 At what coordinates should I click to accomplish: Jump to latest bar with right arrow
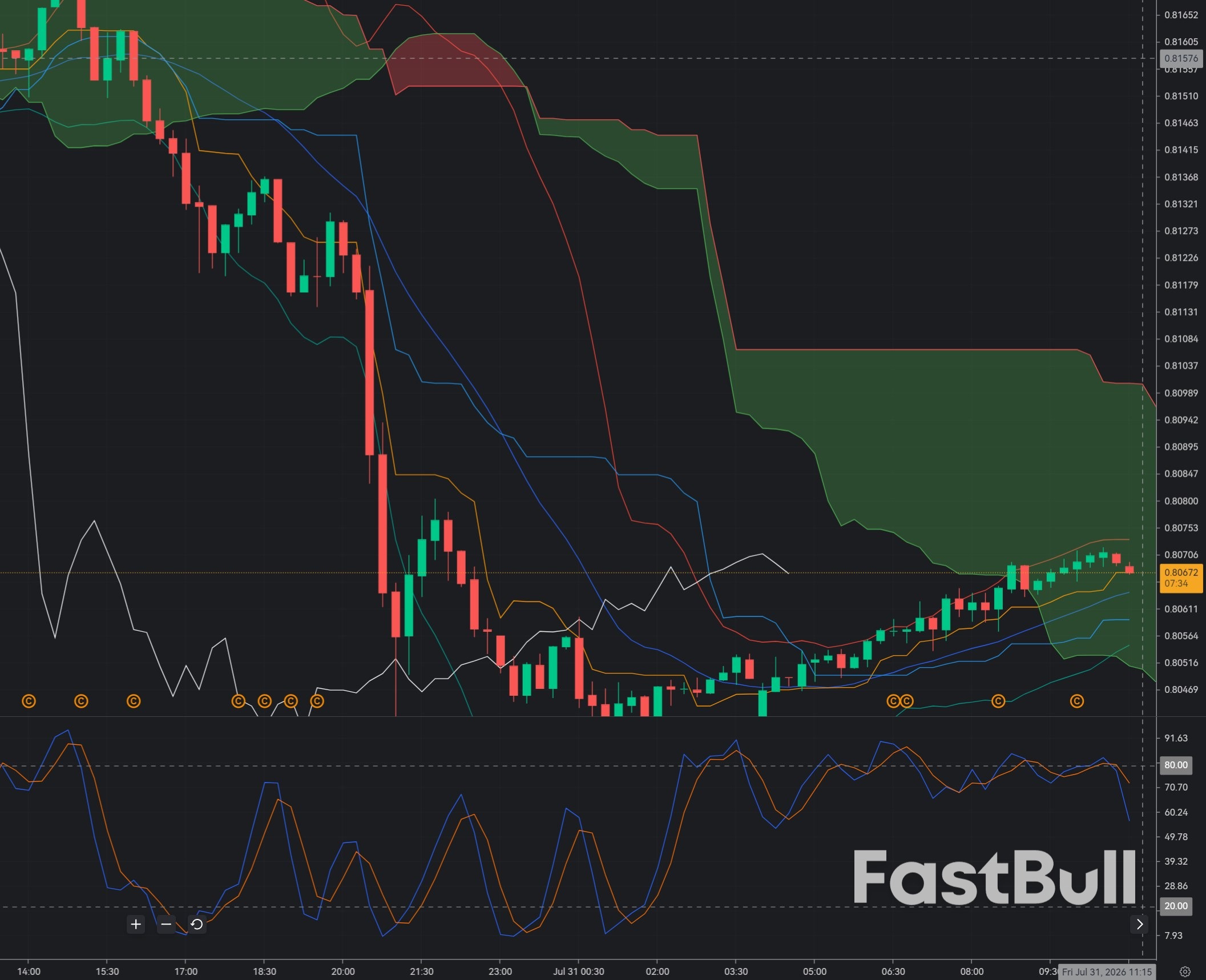tap(1139, 924)
